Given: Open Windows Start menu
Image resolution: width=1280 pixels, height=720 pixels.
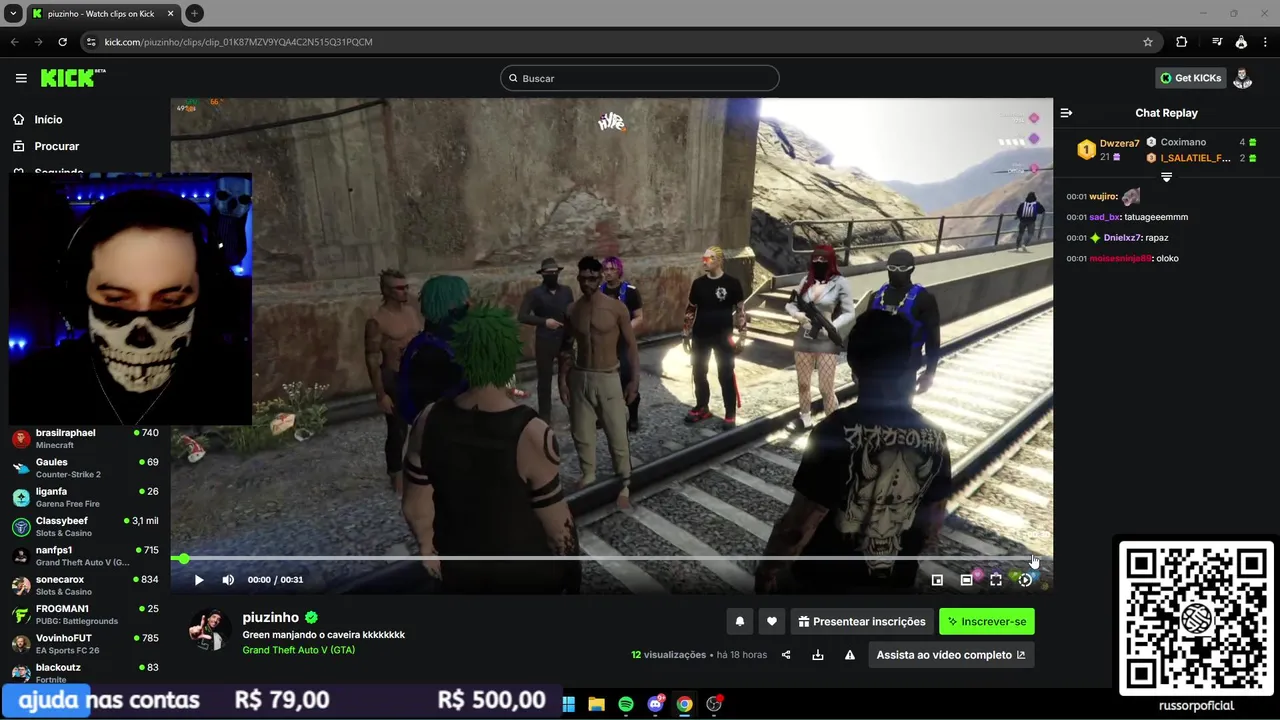Looking at the screenshot, I should pos(569,704).
